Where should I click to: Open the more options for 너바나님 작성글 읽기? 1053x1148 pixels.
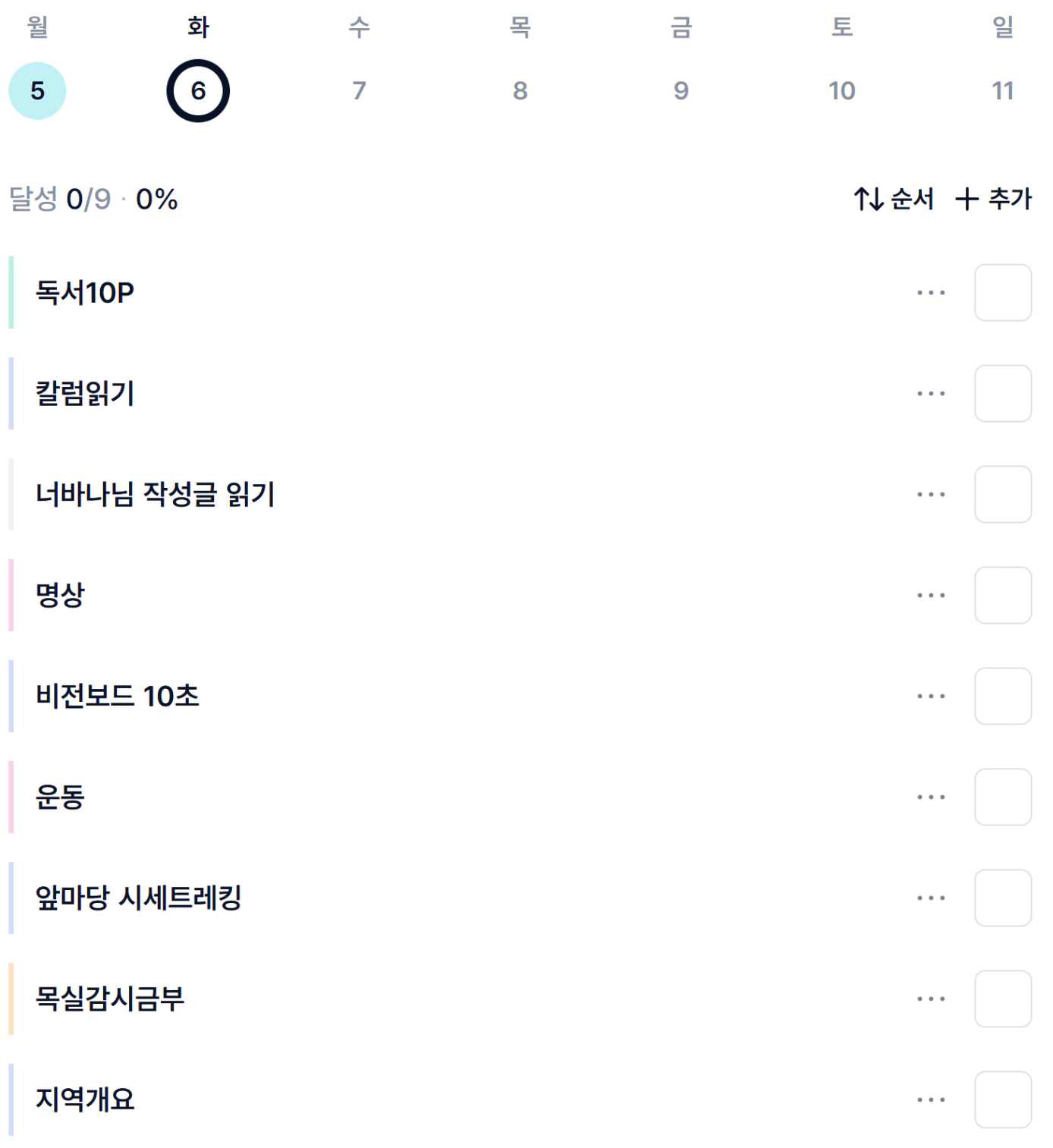[931, 495]
